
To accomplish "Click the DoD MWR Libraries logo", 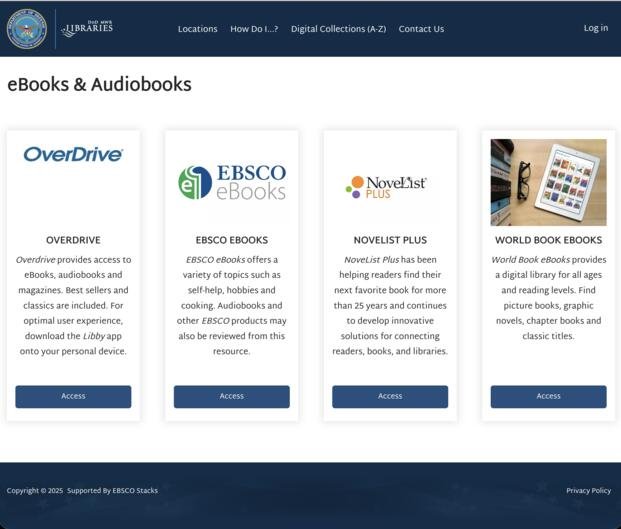I will pos(87,29).
